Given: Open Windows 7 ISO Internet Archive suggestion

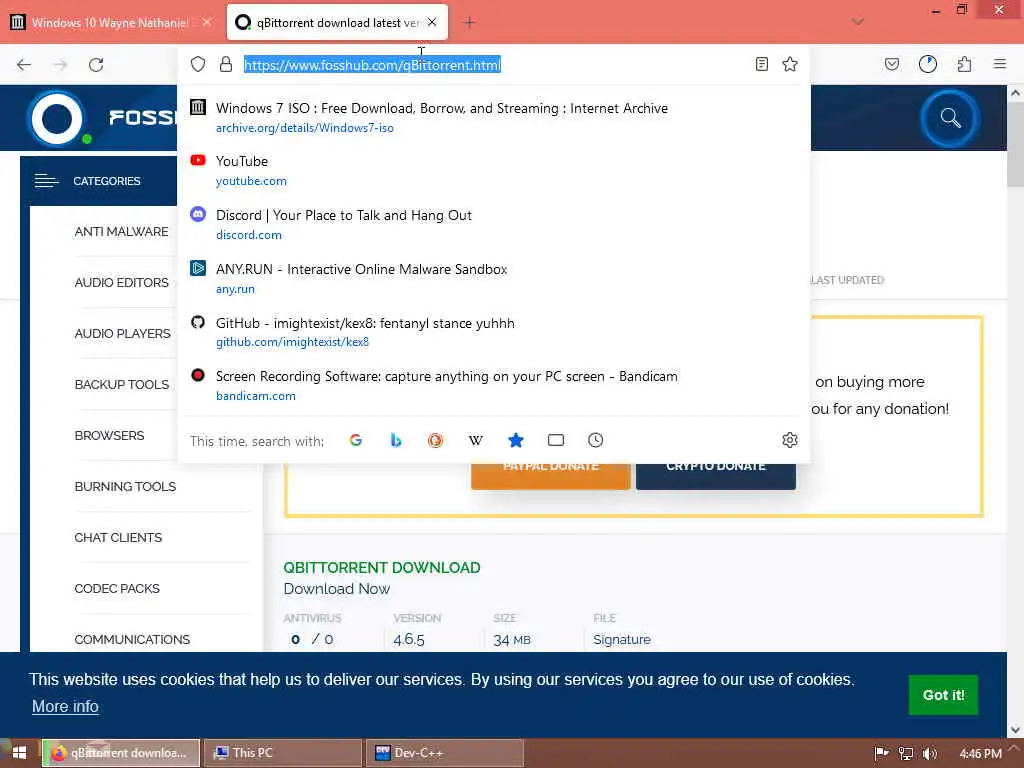Looking at the screenshot, I should [x=494, y=117].
